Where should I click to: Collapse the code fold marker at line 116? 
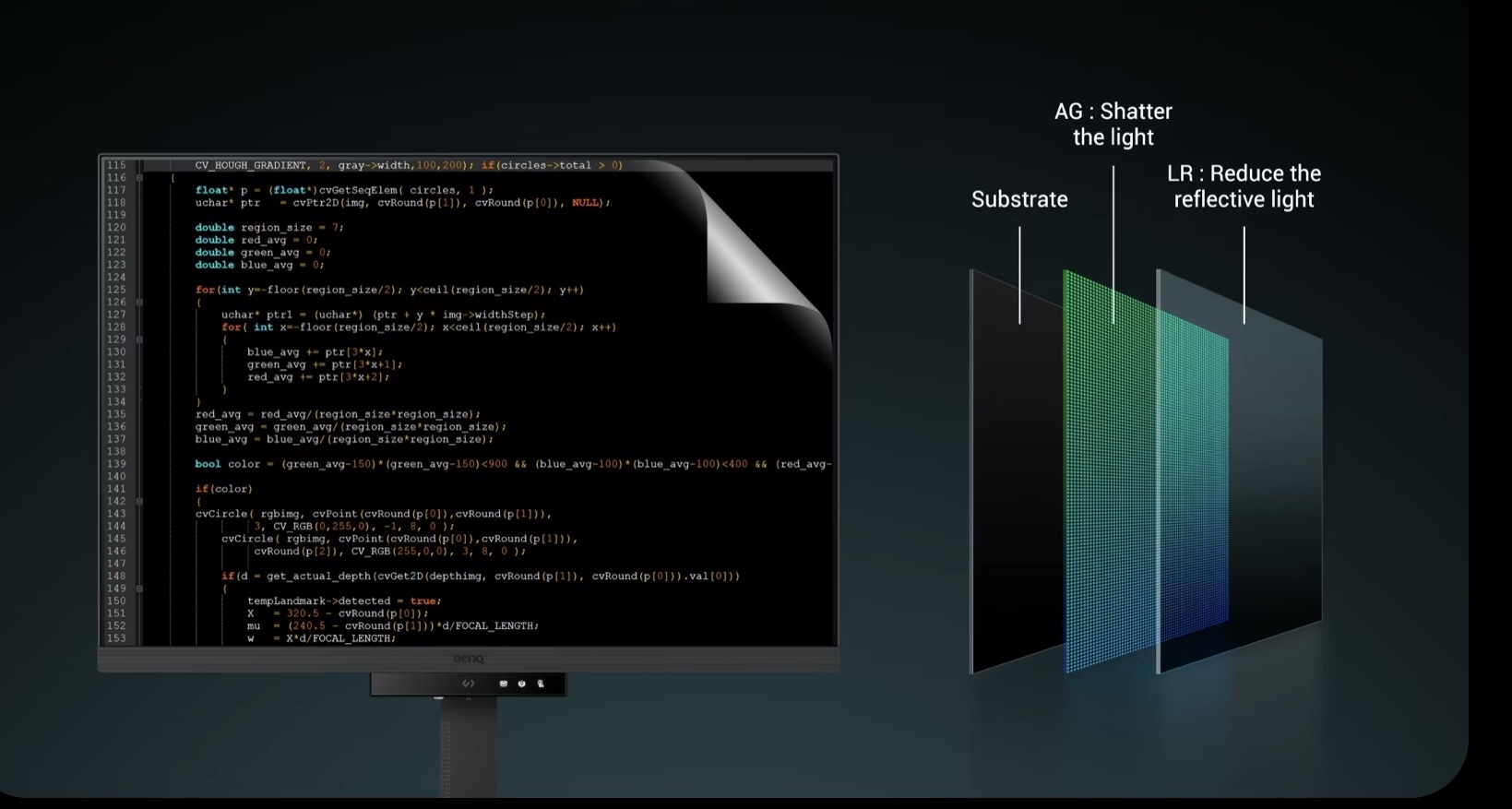pos(139,178)
